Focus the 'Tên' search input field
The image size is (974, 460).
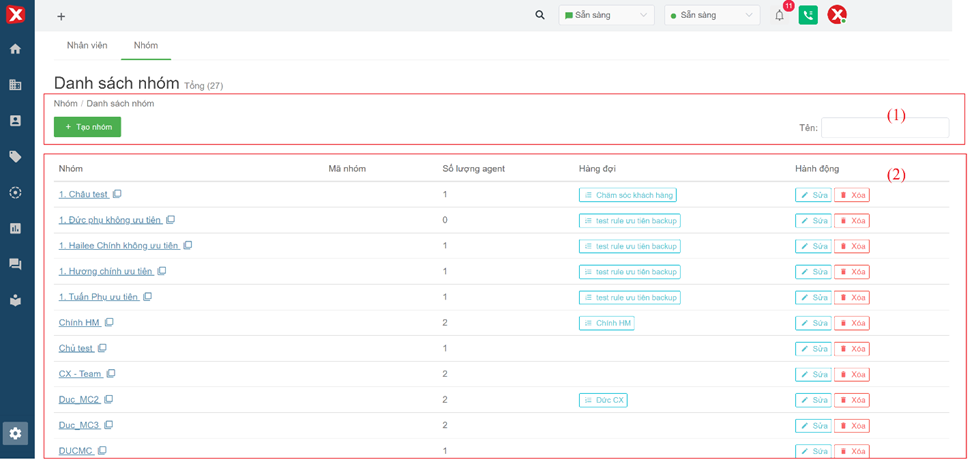point(884,128)
